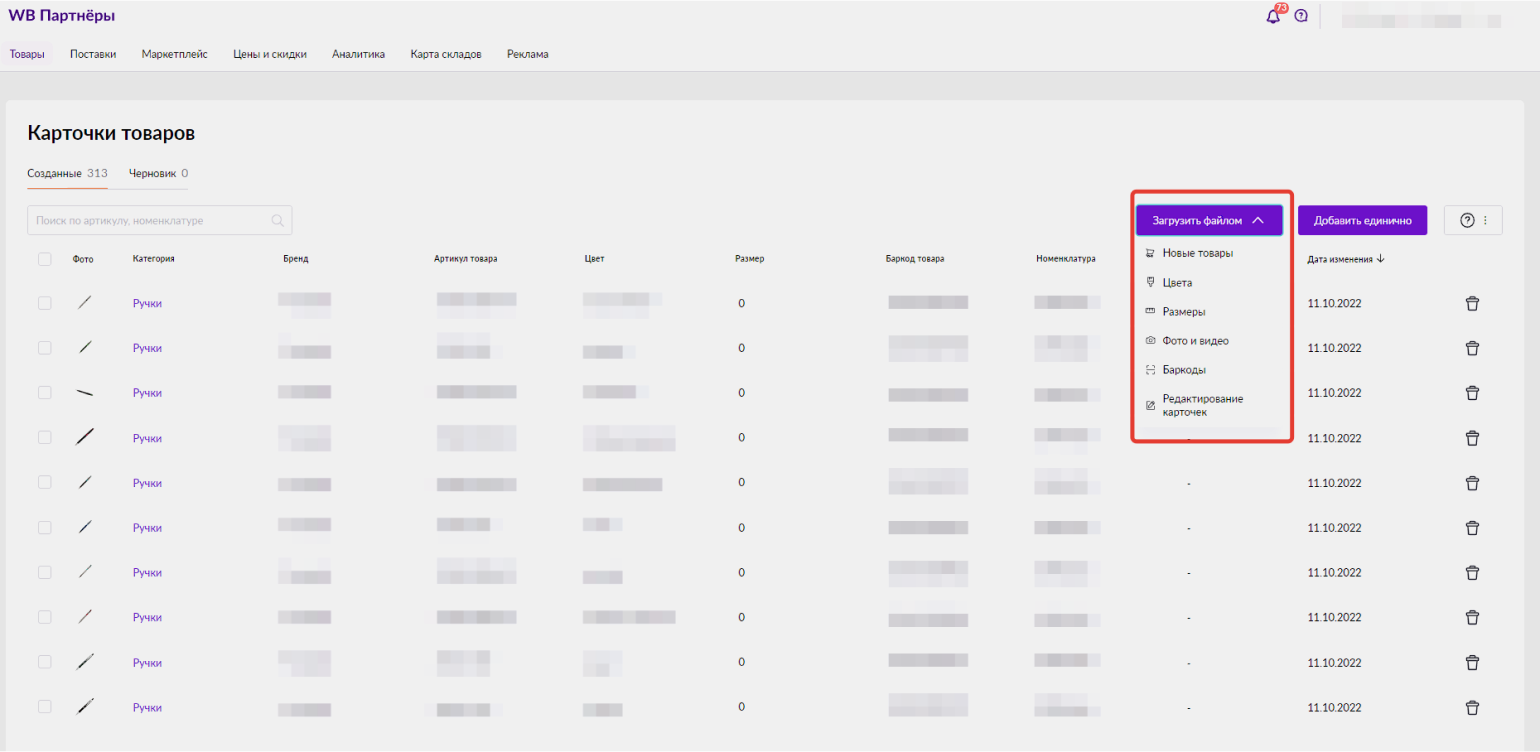Click the Категория column header
Image resolution: width=1540 pixels, height=752 pixels.
154,259
